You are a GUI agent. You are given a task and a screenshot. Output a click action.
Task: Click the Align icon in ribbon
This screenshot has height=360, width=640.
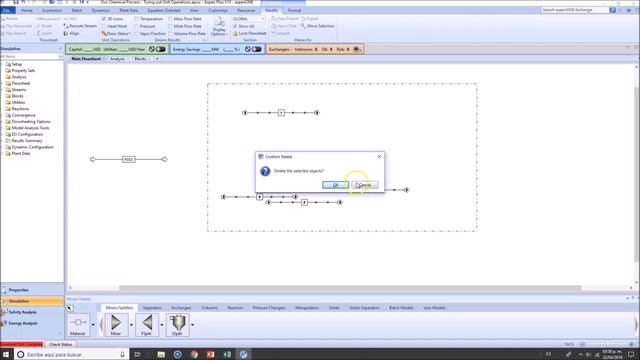coord(66,33)
